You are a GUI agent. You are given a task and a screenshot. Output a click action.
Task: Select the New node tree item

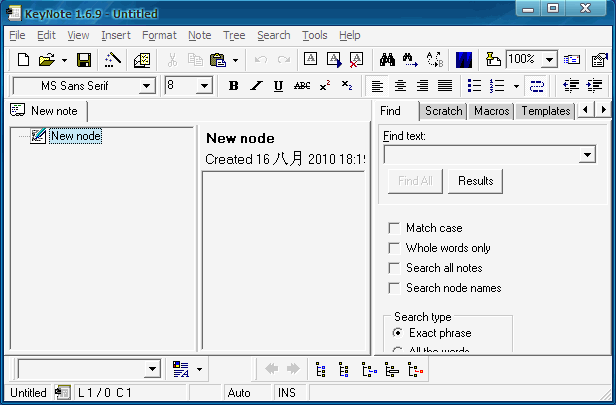pyautogui.click(x=75, y=136)
